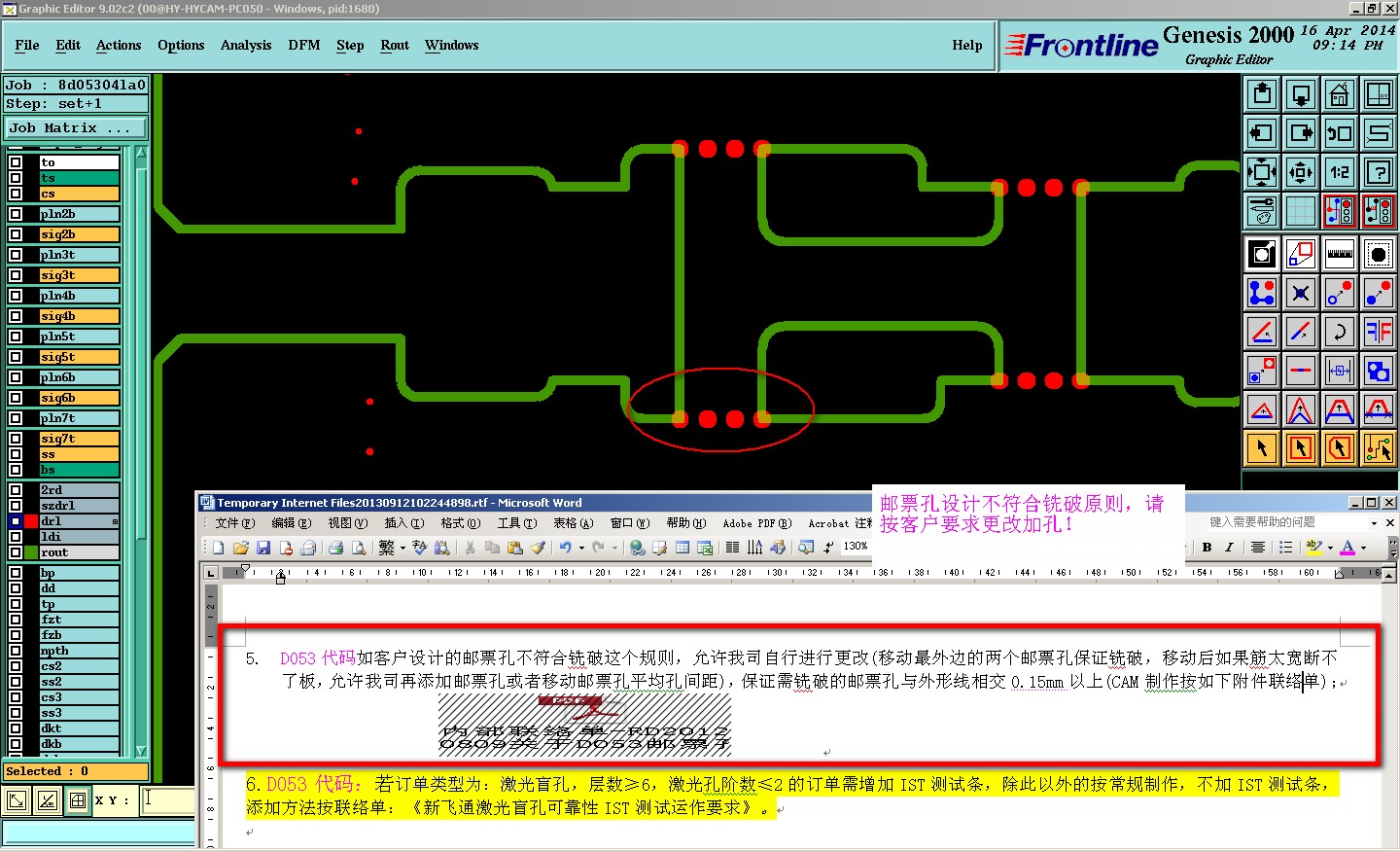Image resolution: width=1400 pixels, height=852 pixels.
Task: Select the mirror feature F icon
Action: [1379, 332]
